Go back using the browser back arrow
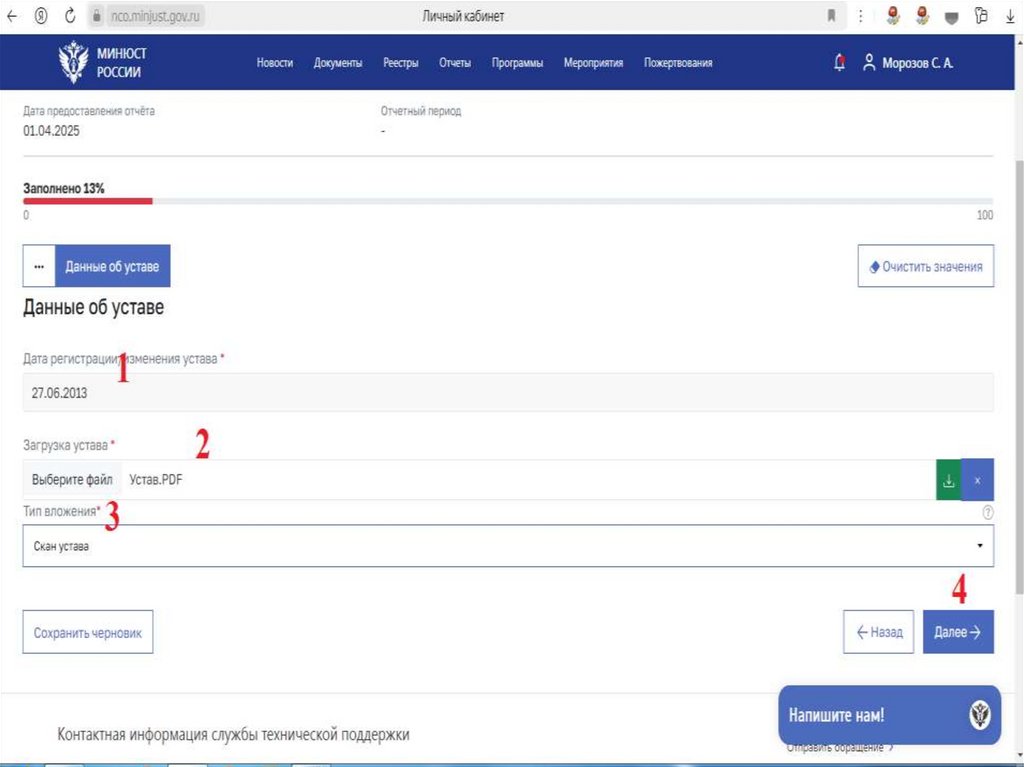This screenshot has width=1024, height=767. pos(12,16)
